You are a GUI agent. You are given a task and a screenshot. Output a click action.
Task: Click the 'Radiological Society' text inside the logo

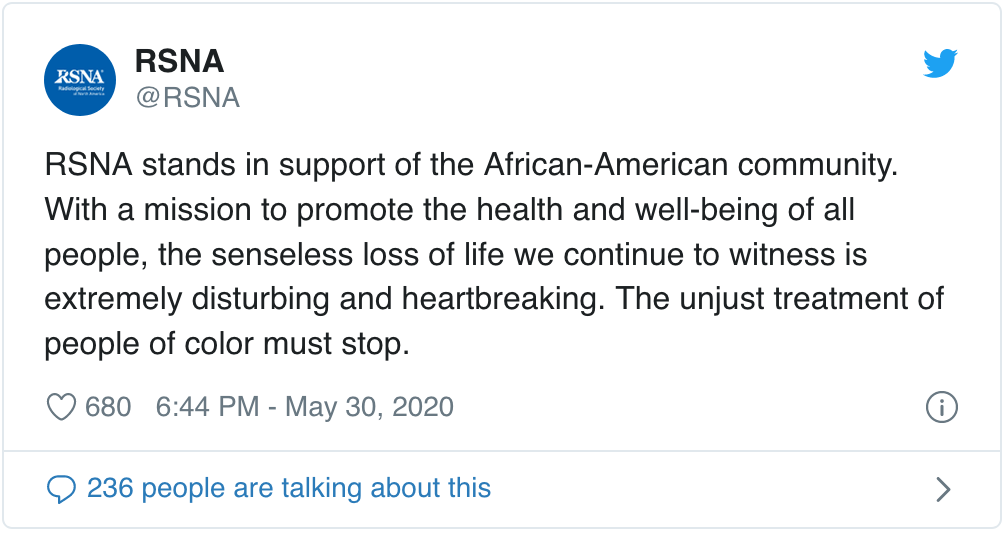[x=79, y=87]
